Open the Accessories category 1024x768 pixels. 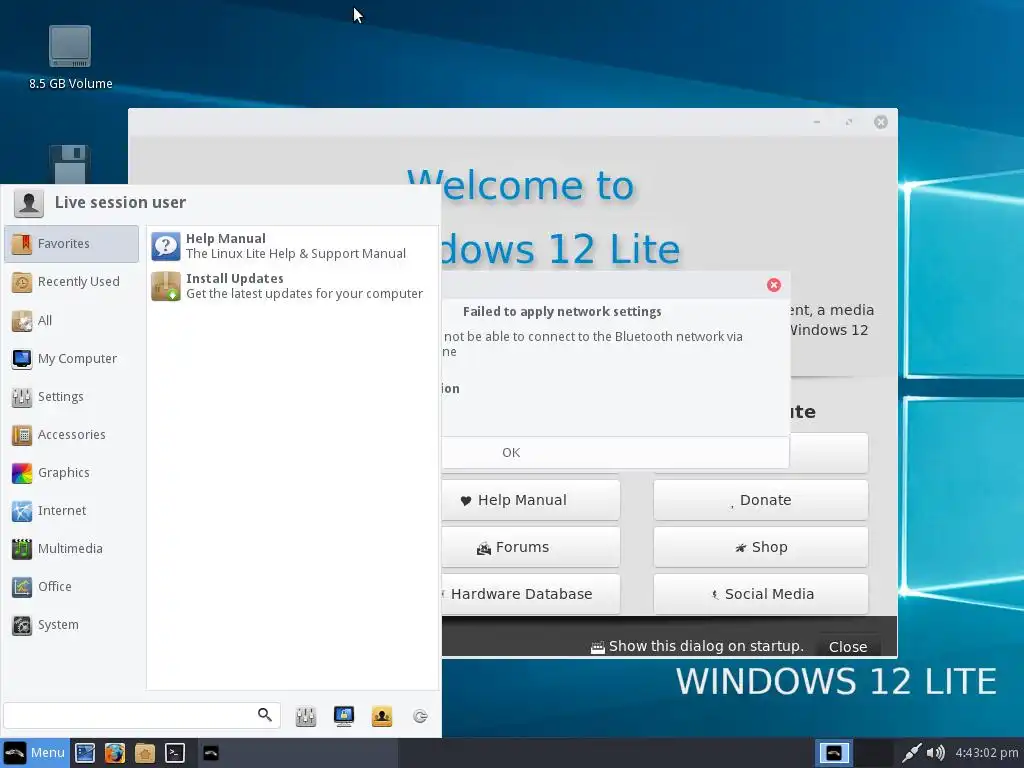point(71,434)
